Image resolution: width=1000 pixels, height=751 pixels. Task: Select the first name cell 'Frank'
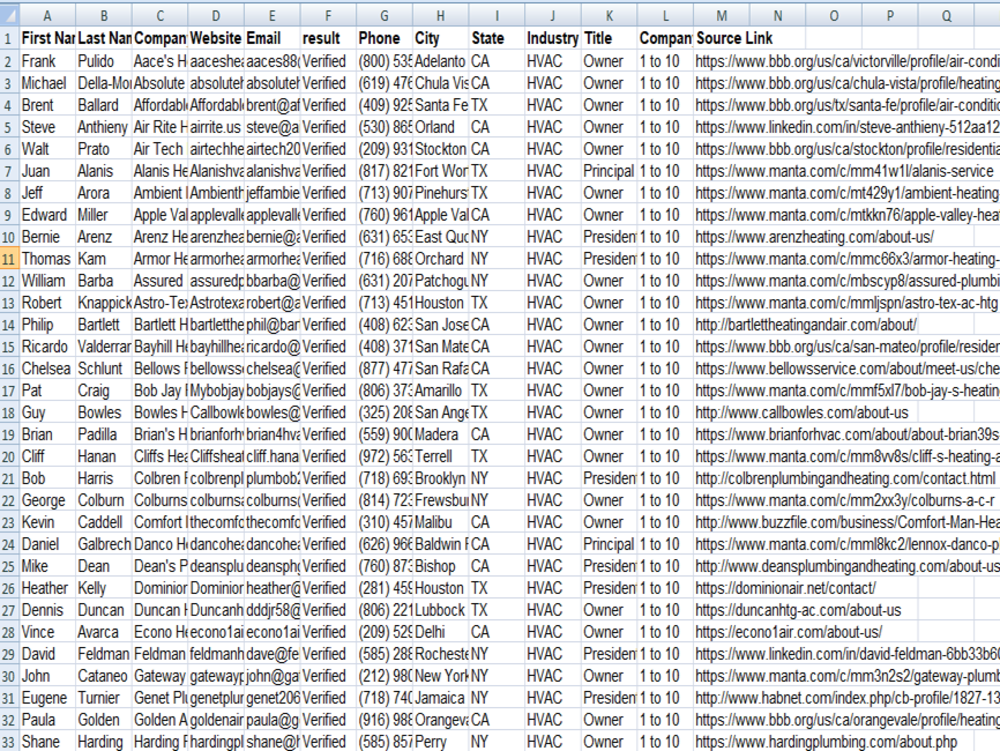(x=48, y=61)
